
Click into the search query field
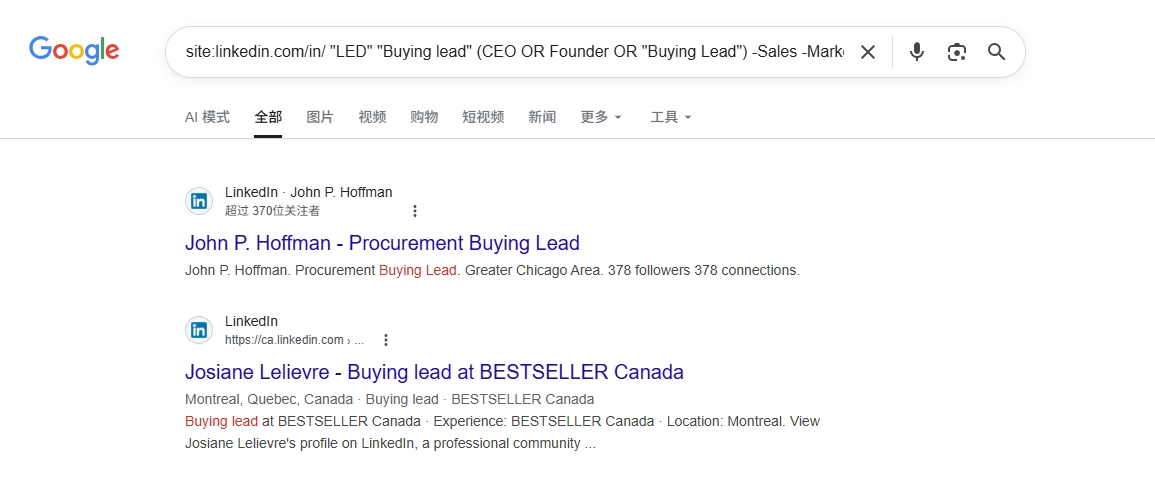[x=514, y=52]
